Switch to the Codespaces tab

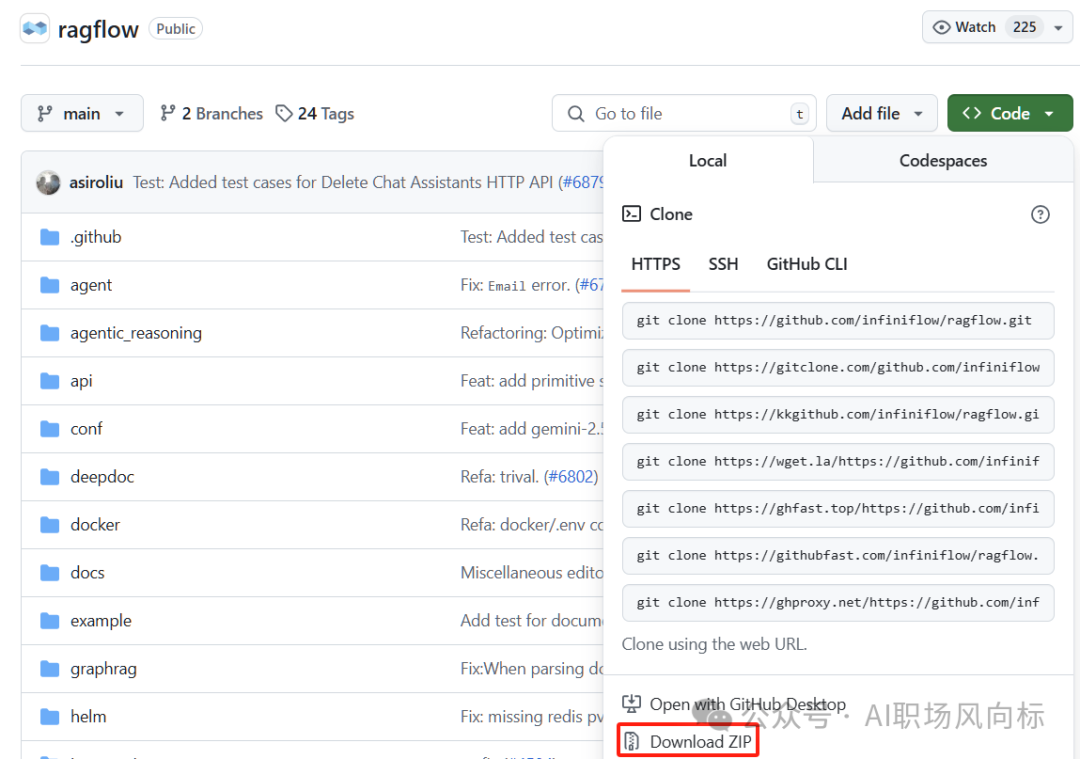(943, 160)
